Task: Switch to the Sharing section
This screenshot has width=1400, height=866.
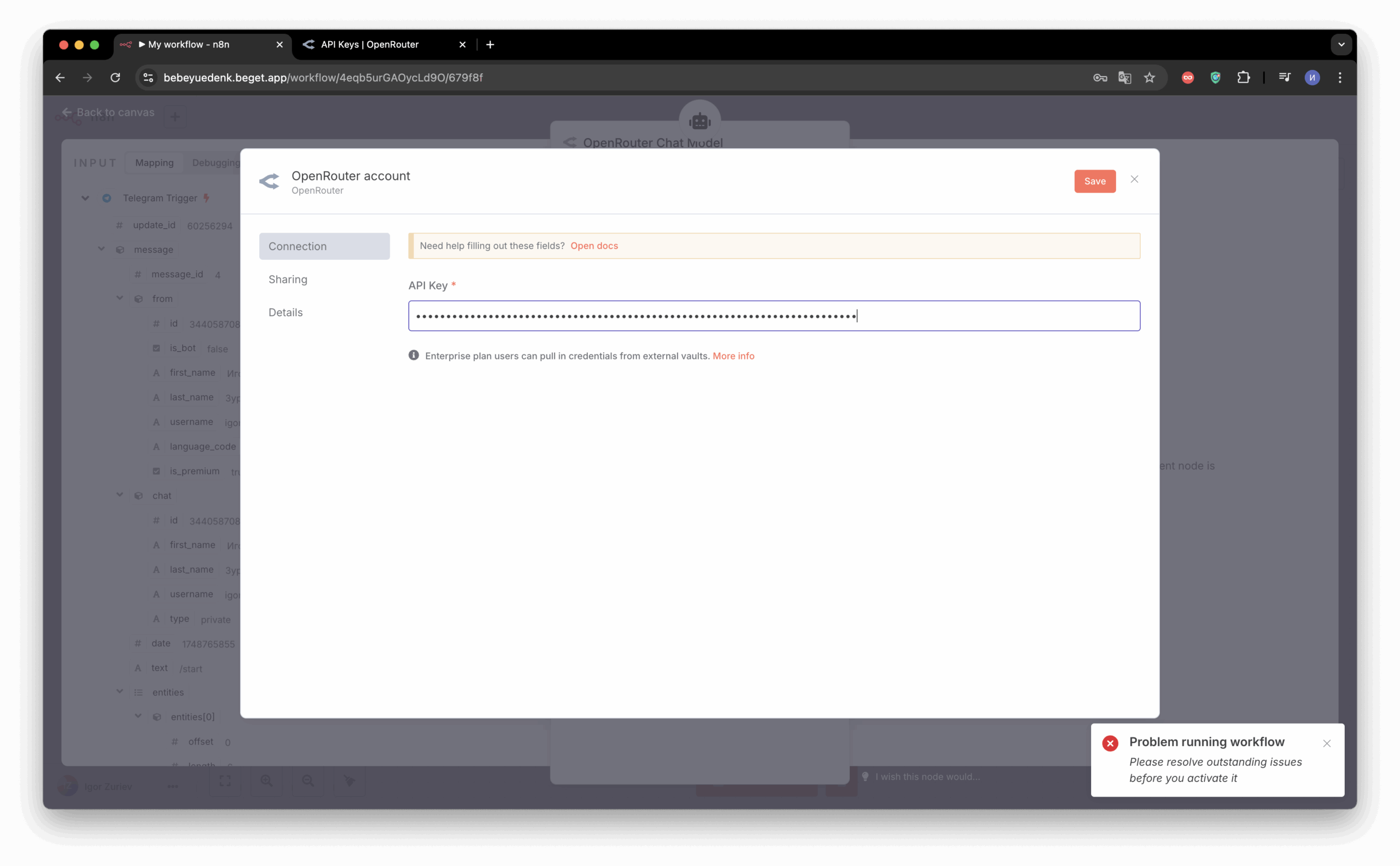Action: coord(288,280)
